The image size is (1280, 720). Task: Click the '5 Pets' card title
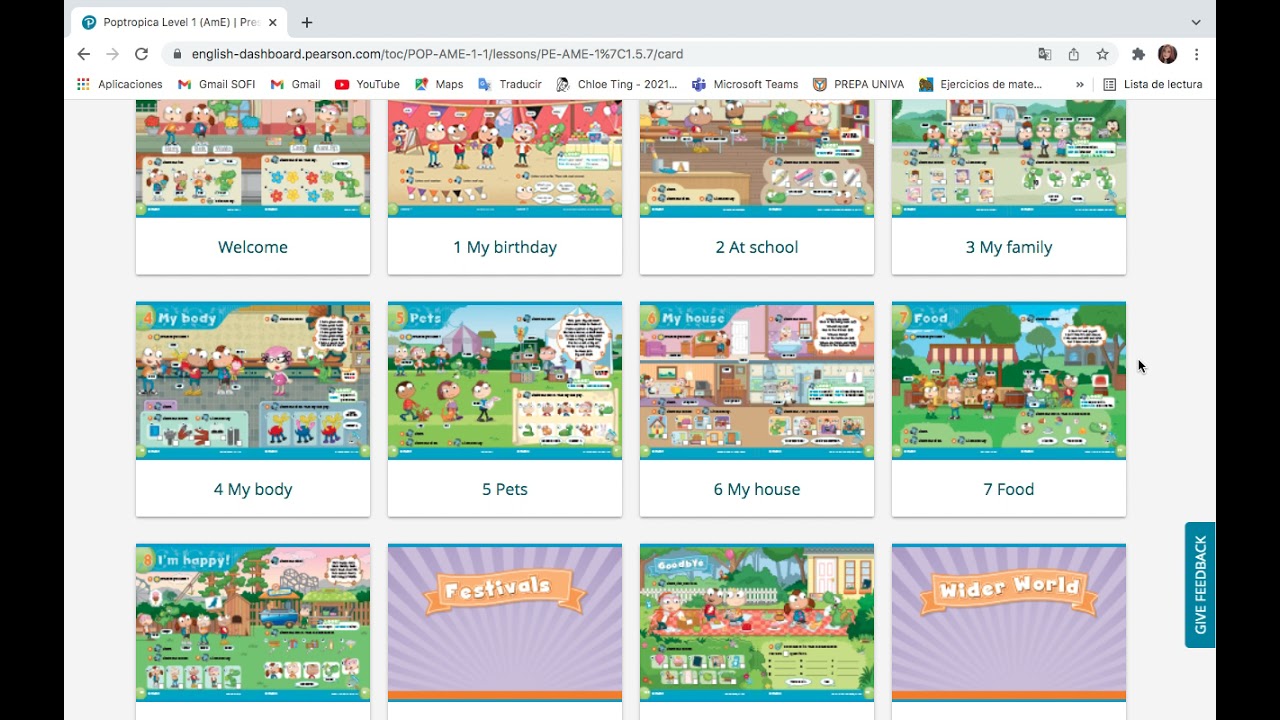pos(505,489)
